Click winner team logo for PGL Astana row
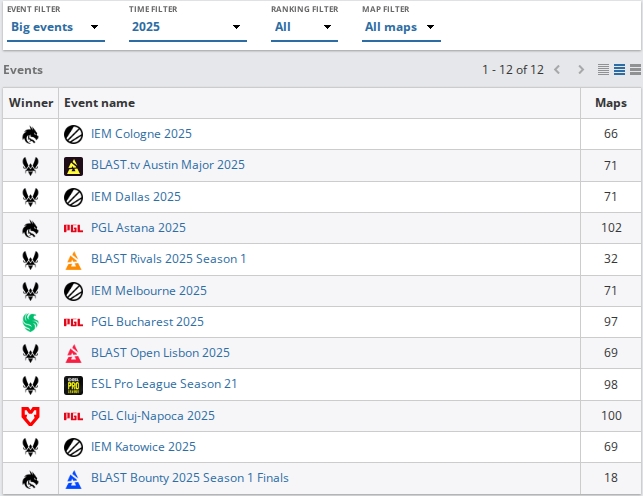This screenshot has height=496, width=643. click(30, 229)
